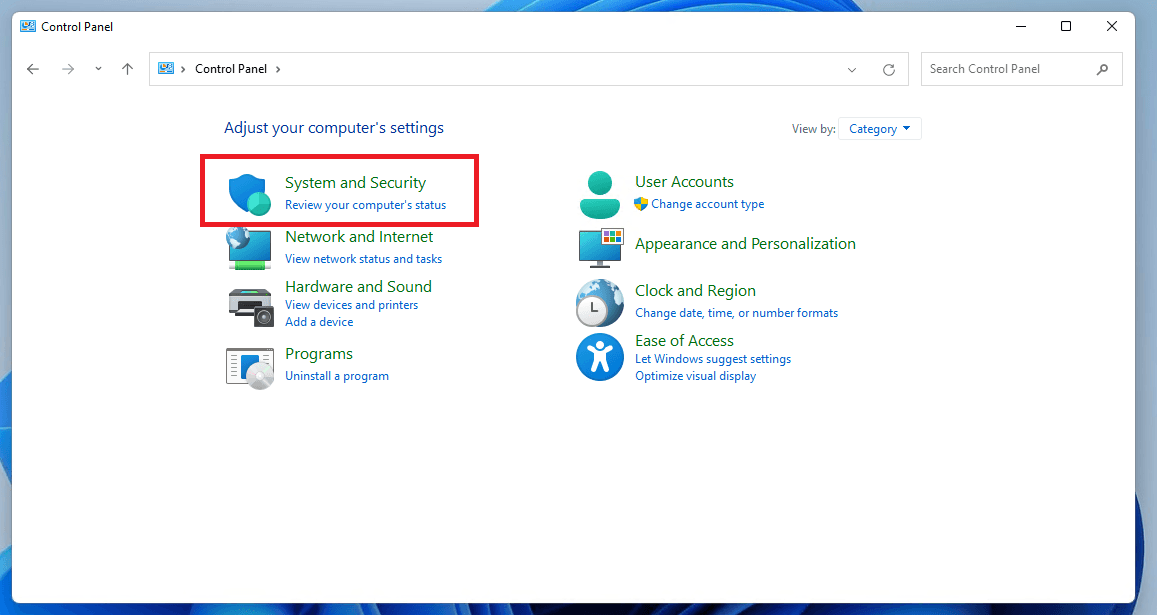Open the Programs category
This screenshot has height=615, width=1157.
point(319,354)
